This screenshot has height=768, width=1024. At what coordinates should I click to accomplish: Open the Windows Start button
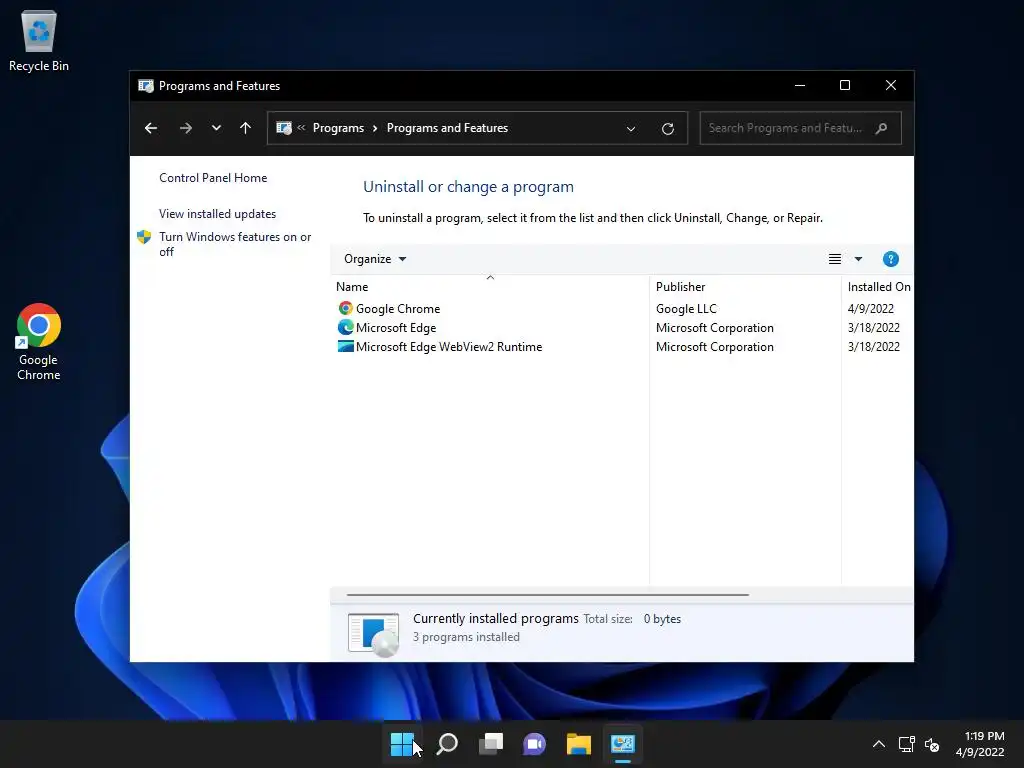click(x=402, y=744)
